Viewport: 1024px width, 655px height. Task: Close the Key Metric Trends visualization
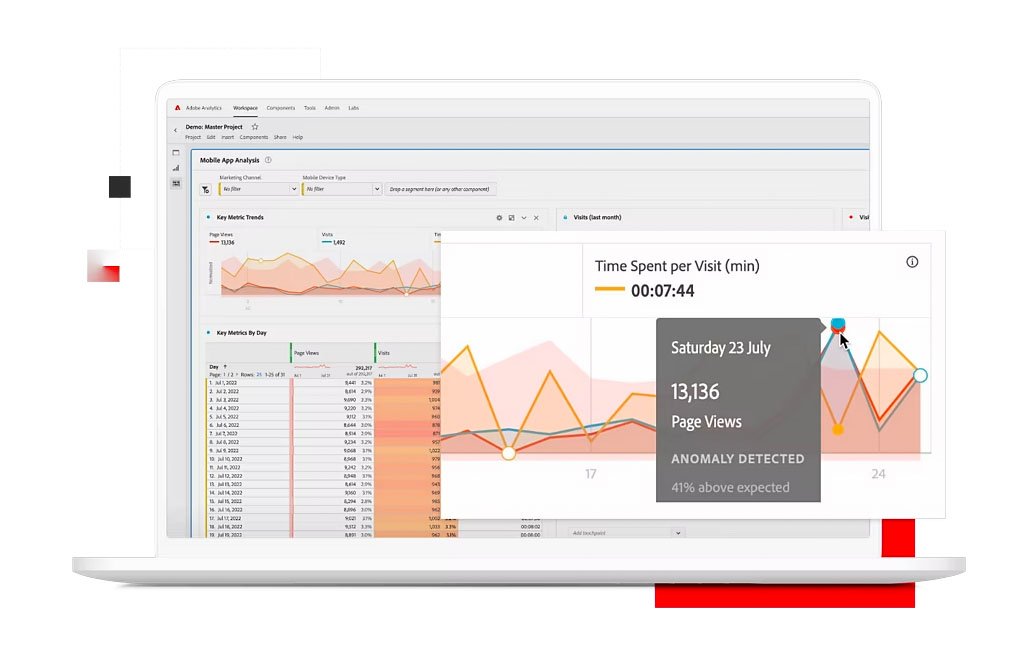click(536, 218)
